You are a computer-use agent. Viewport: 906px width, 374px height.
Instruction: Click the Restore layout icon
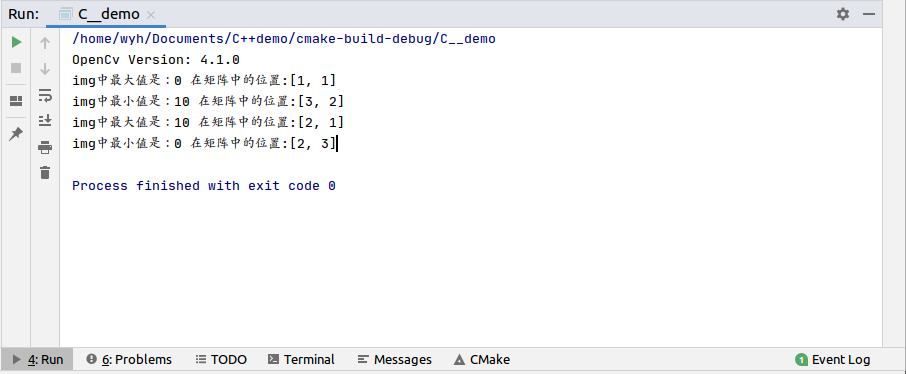[16, 101]
